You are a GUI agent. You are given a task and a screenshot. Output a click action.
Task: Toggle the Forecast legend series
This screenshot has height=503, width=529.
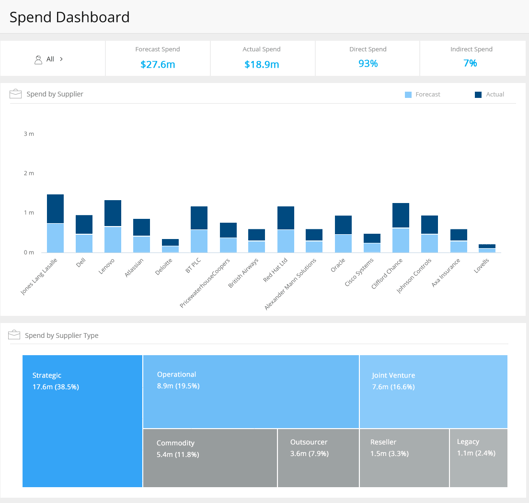pos(422,94)
